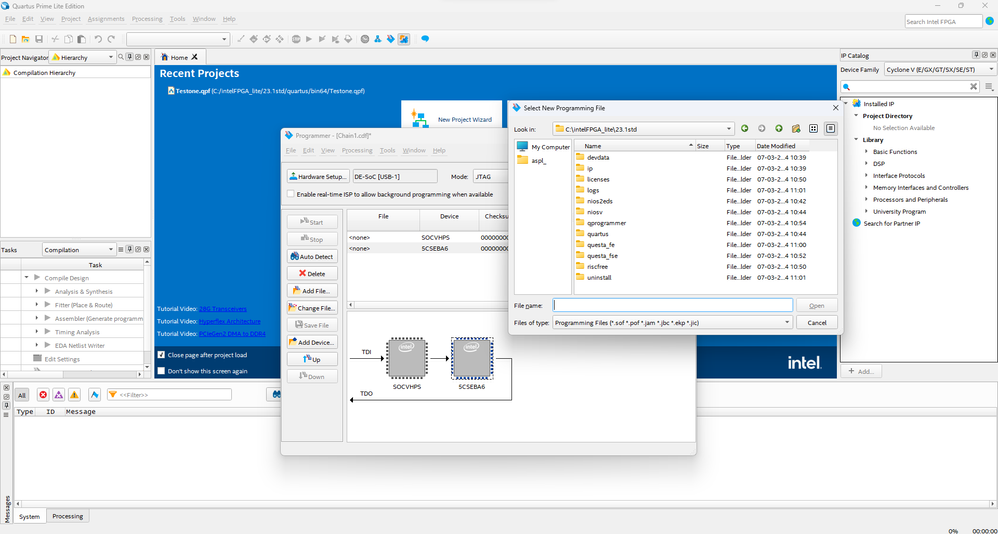
Task: Create new folder in file dialog
Action: 796,129
